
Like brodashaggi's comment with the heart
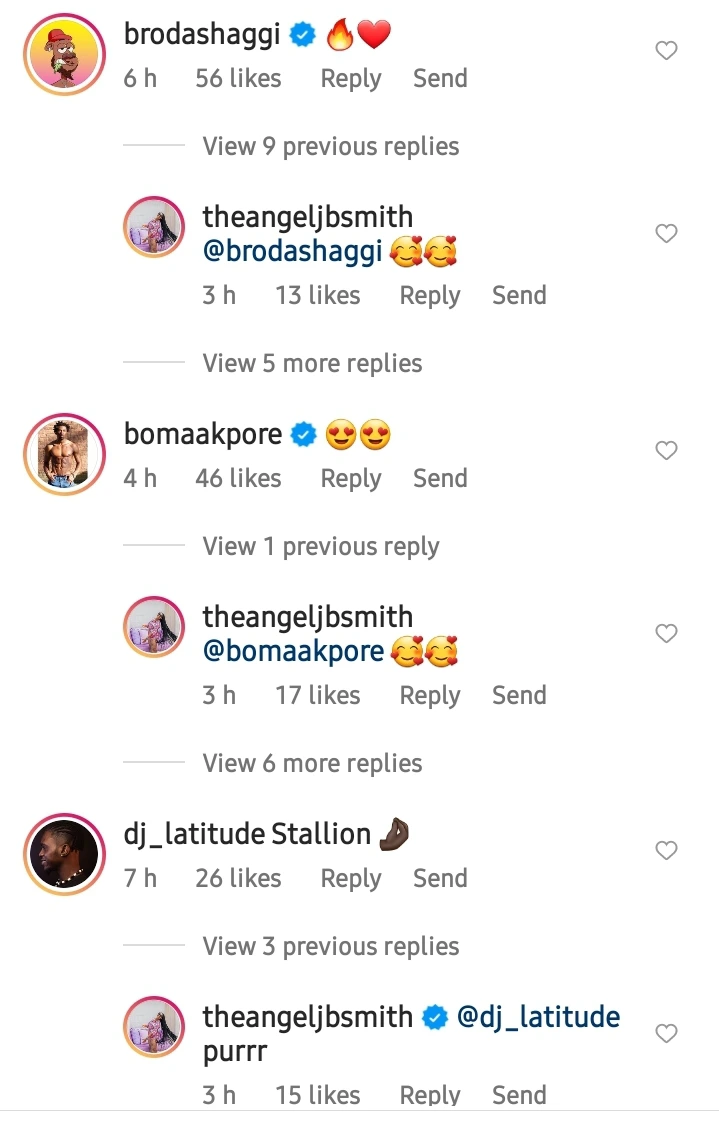pos(666,50)
